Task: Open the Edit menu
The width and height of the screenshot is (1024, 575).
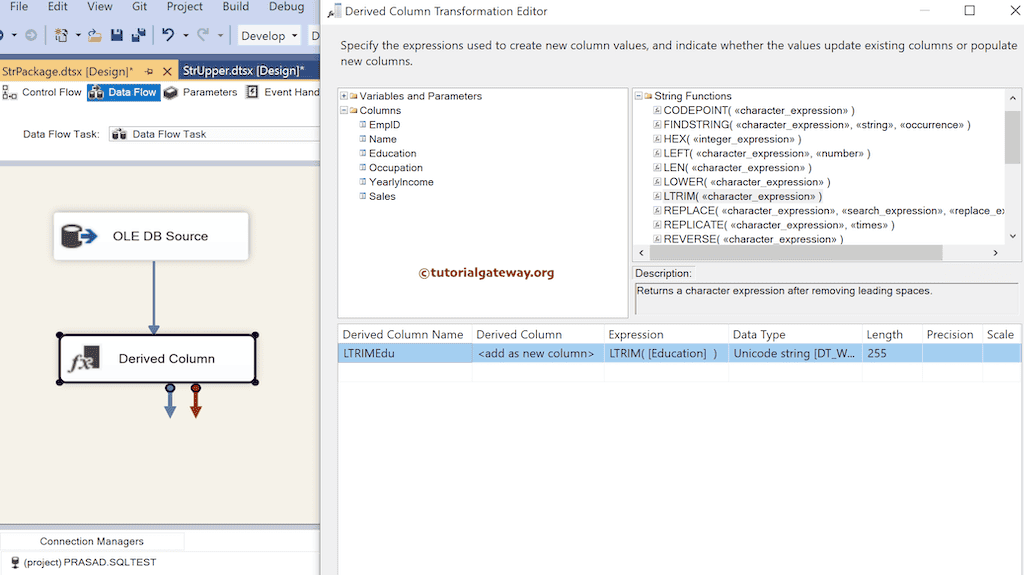Action: [x=57, y=7]
